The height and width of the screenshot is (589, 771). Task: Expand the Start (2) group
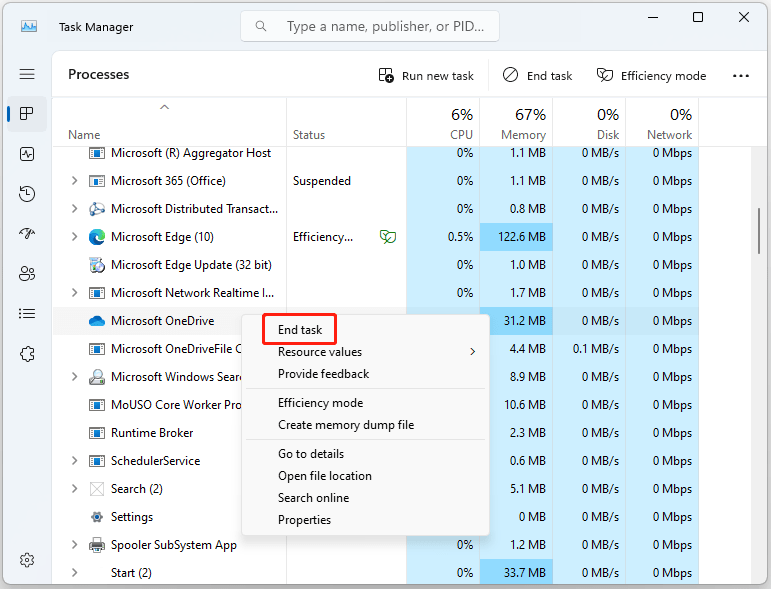(x=74, y=573)
